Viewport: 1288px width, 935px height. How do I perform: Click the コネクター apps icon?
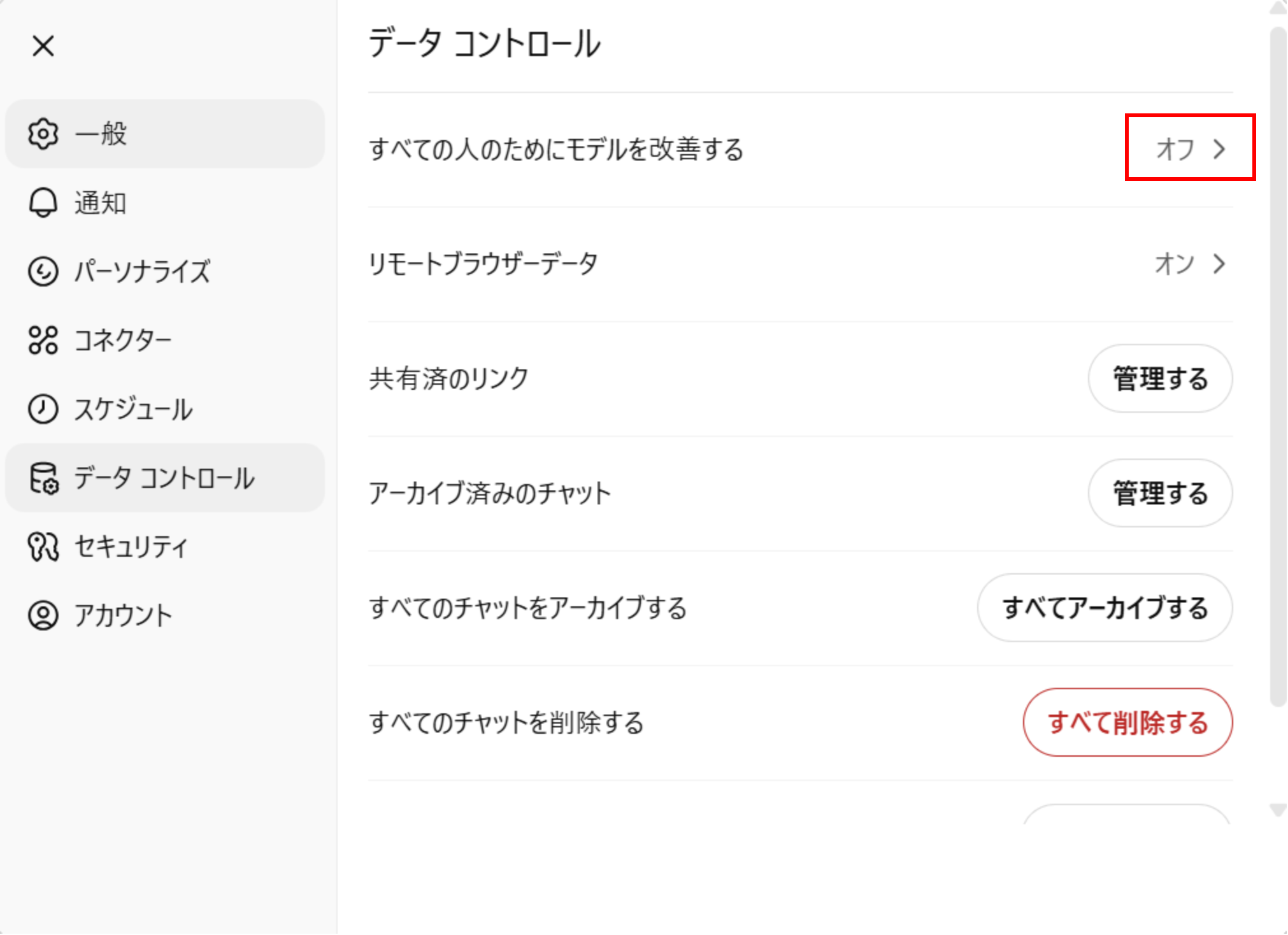click(x=43, y=340)
